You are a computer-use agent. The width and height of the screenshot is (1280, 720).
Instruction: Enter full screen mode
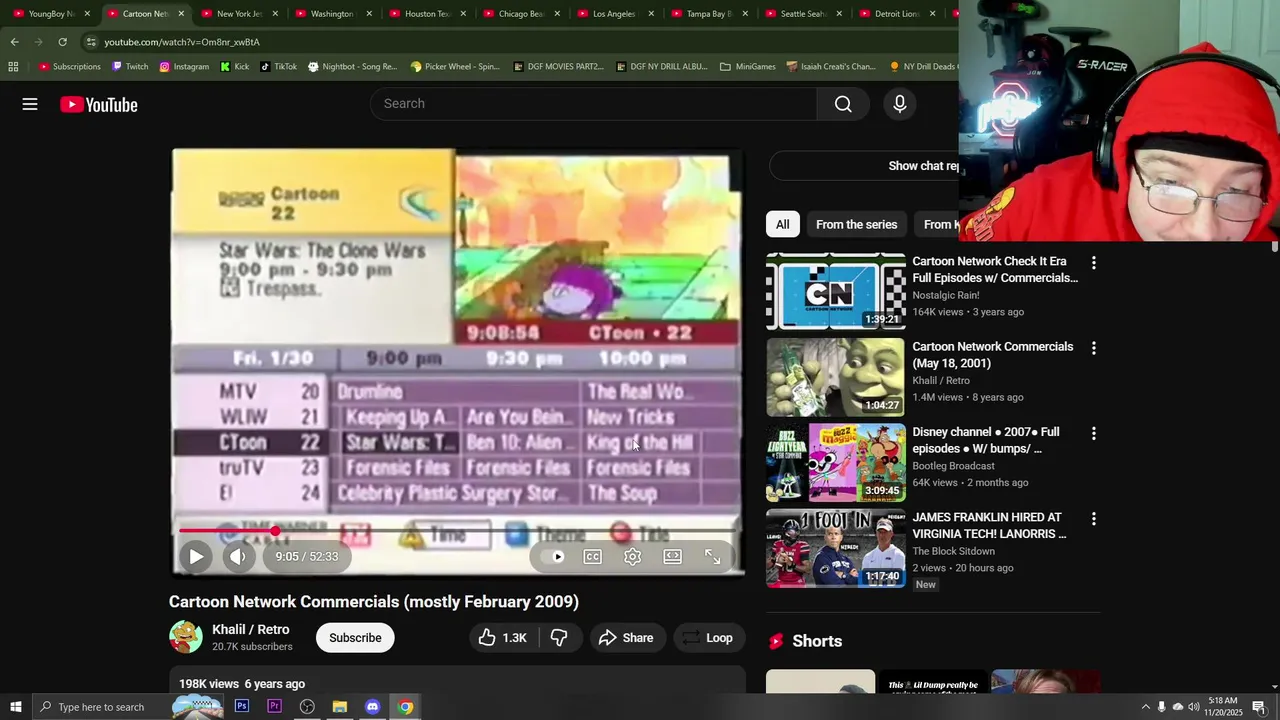click(712, 557)
